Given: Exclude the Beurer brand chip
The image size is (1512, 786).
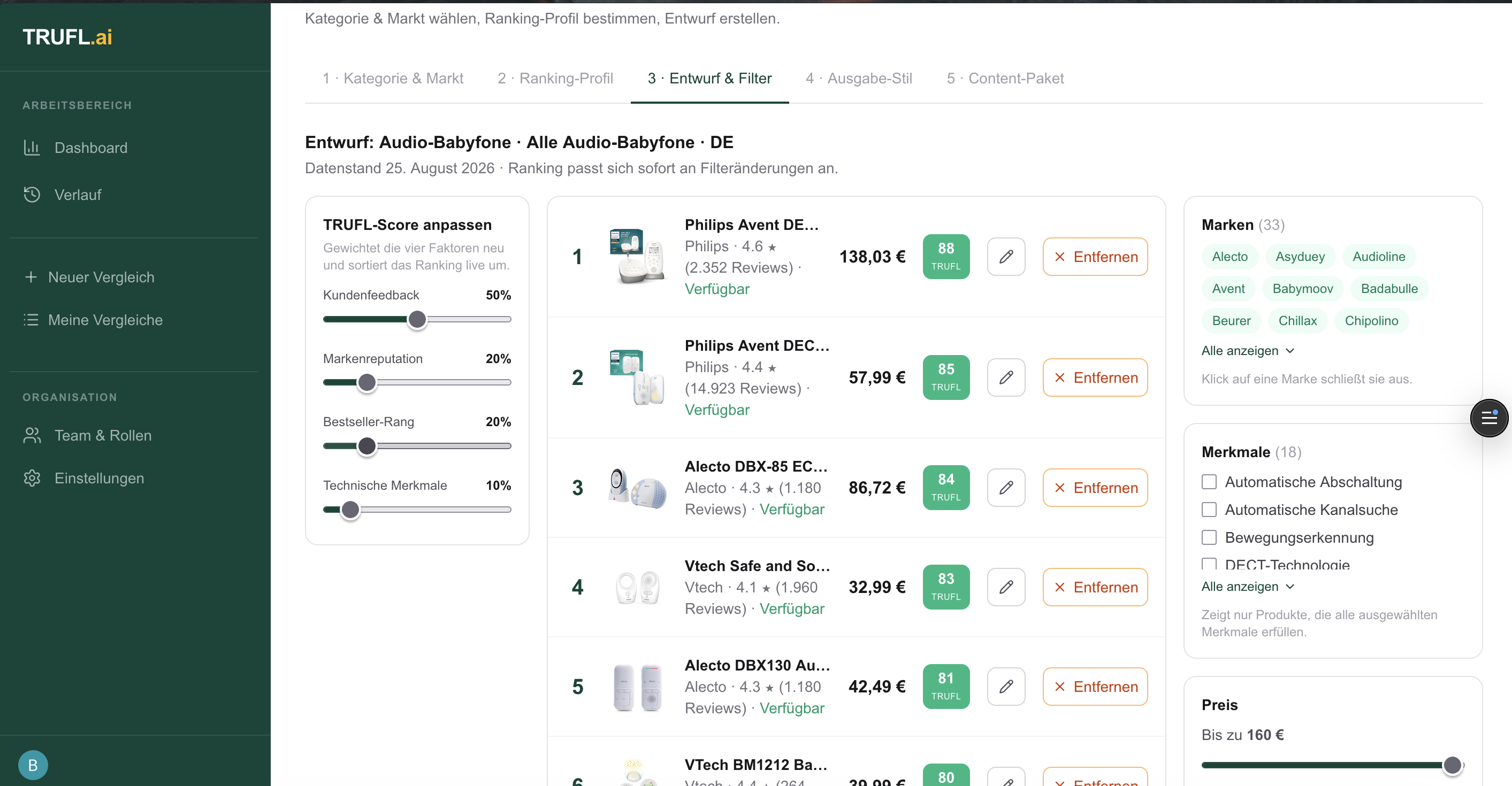Looking at the screenshot, I should [1231, 320].
